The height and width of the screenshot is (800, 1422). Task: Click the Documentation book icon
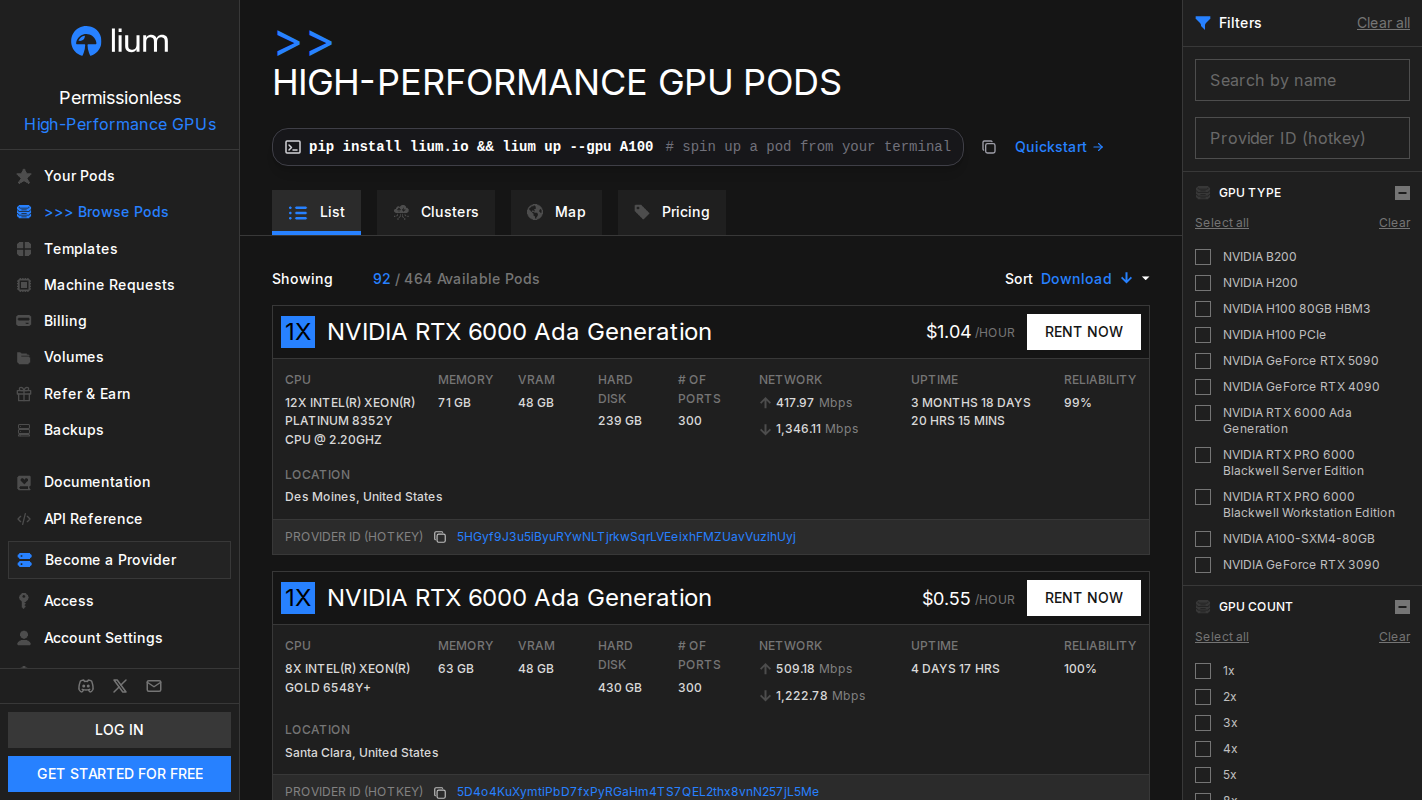point(24,482)
